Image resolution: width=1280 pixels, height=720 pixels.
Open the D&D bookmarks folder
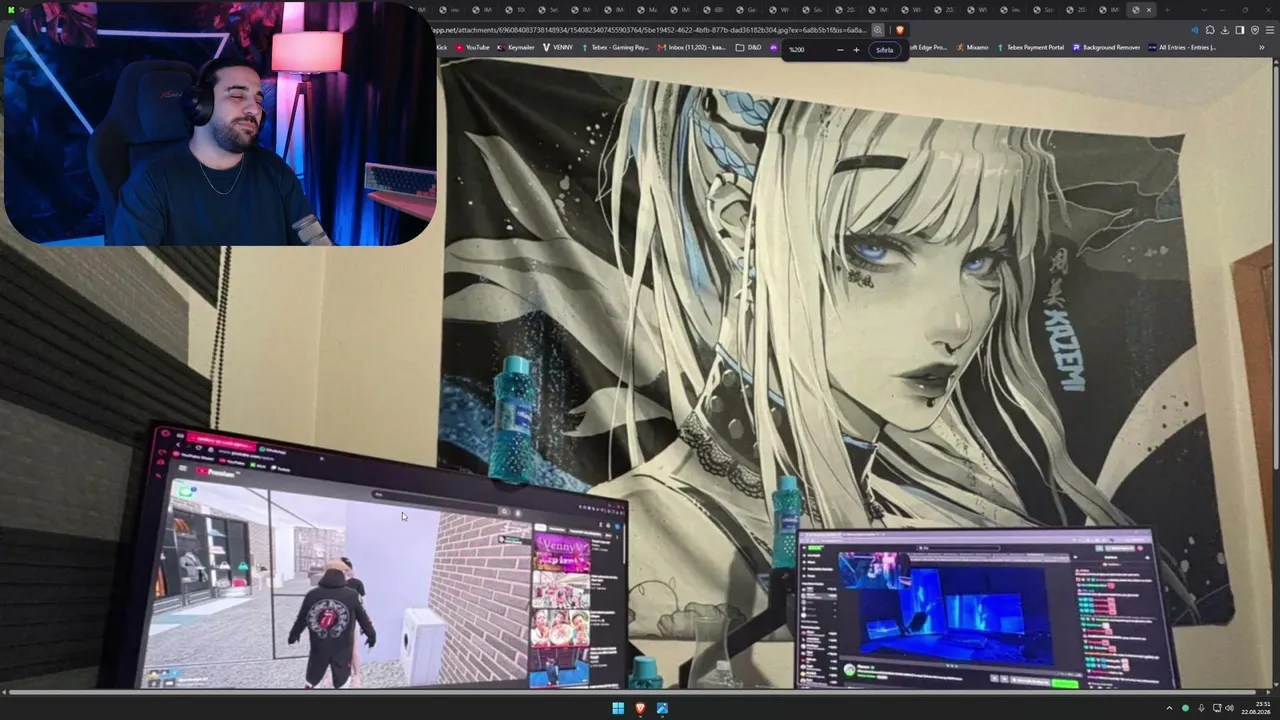[749, 47]
